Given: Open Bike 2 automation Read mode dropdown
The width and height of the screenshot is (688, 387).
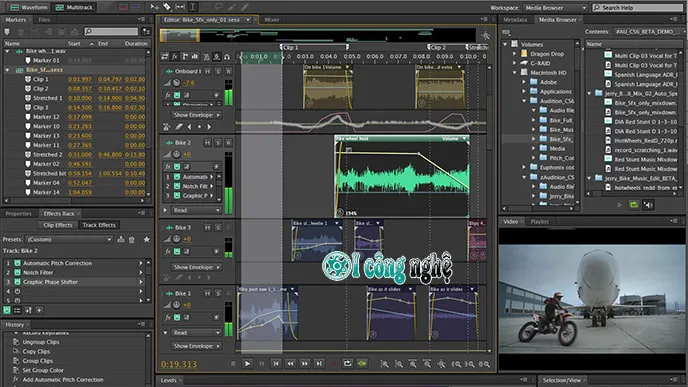Looking at the screenshot, I should click(197, 210).
